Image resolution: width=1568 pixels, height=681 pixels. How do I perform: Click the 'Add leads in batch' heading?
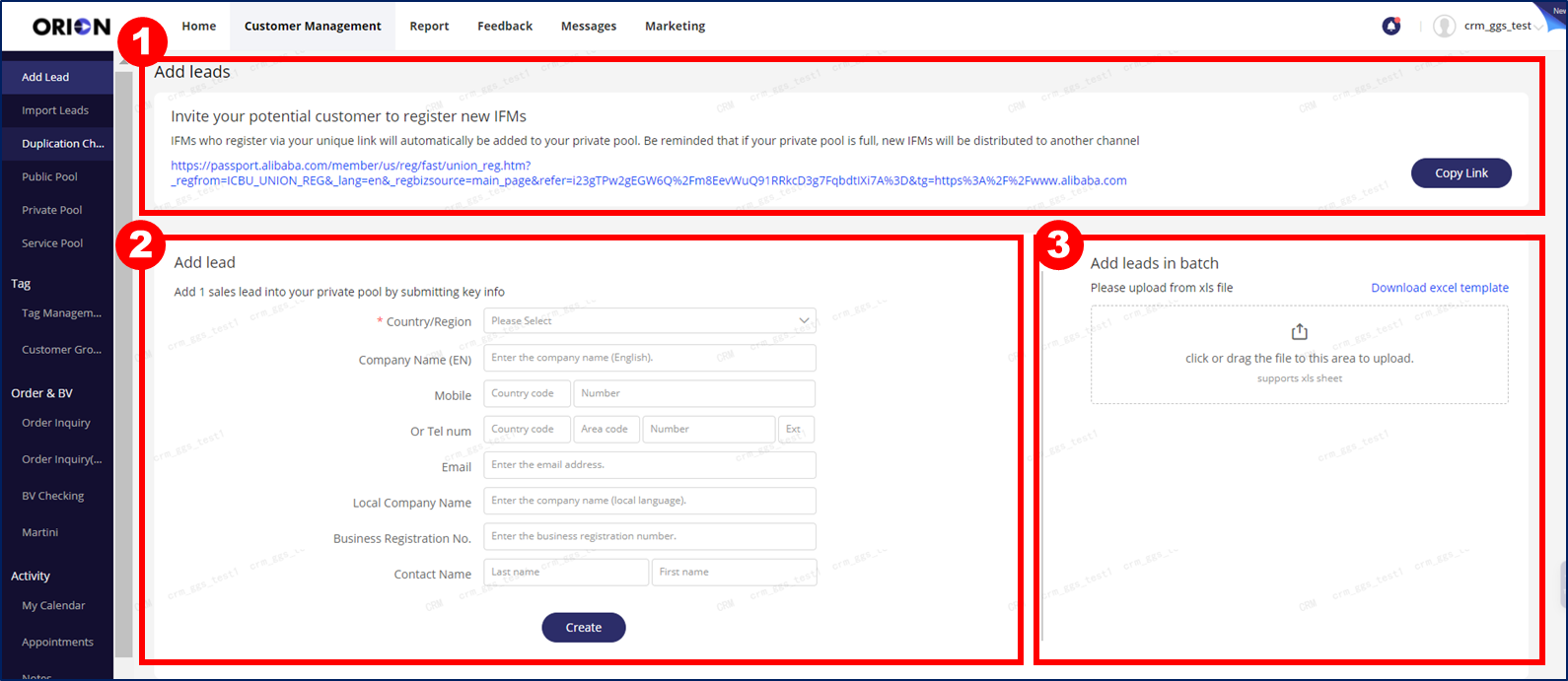(1155, 263)
